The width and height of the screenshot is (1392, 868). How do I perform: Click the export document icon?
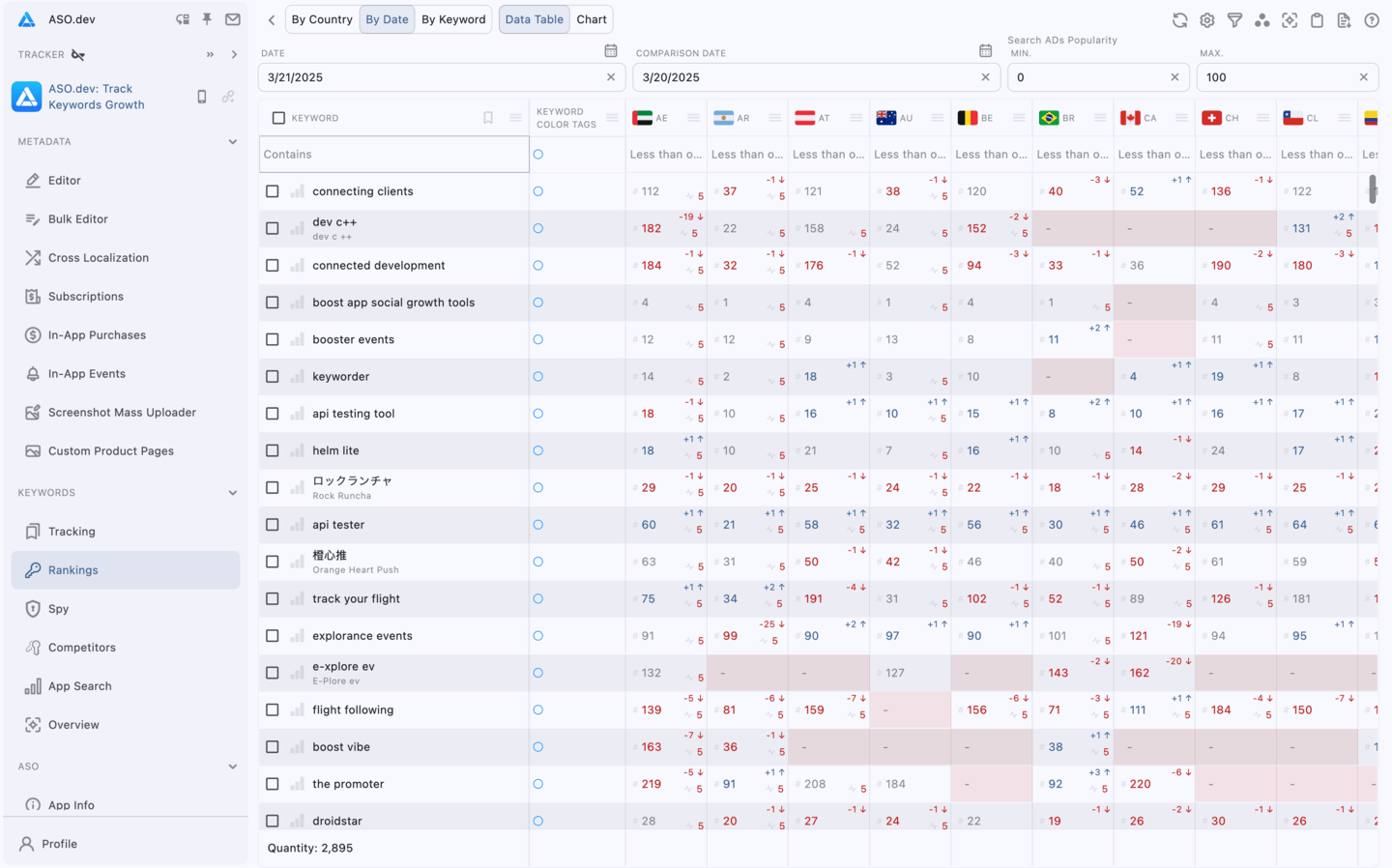pos(1344,20)
